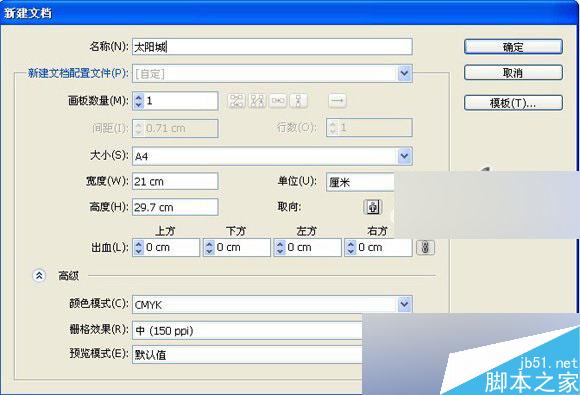580x395 pixels.
Task: Select arrange by row icon
Action: [x=278, y=101]
